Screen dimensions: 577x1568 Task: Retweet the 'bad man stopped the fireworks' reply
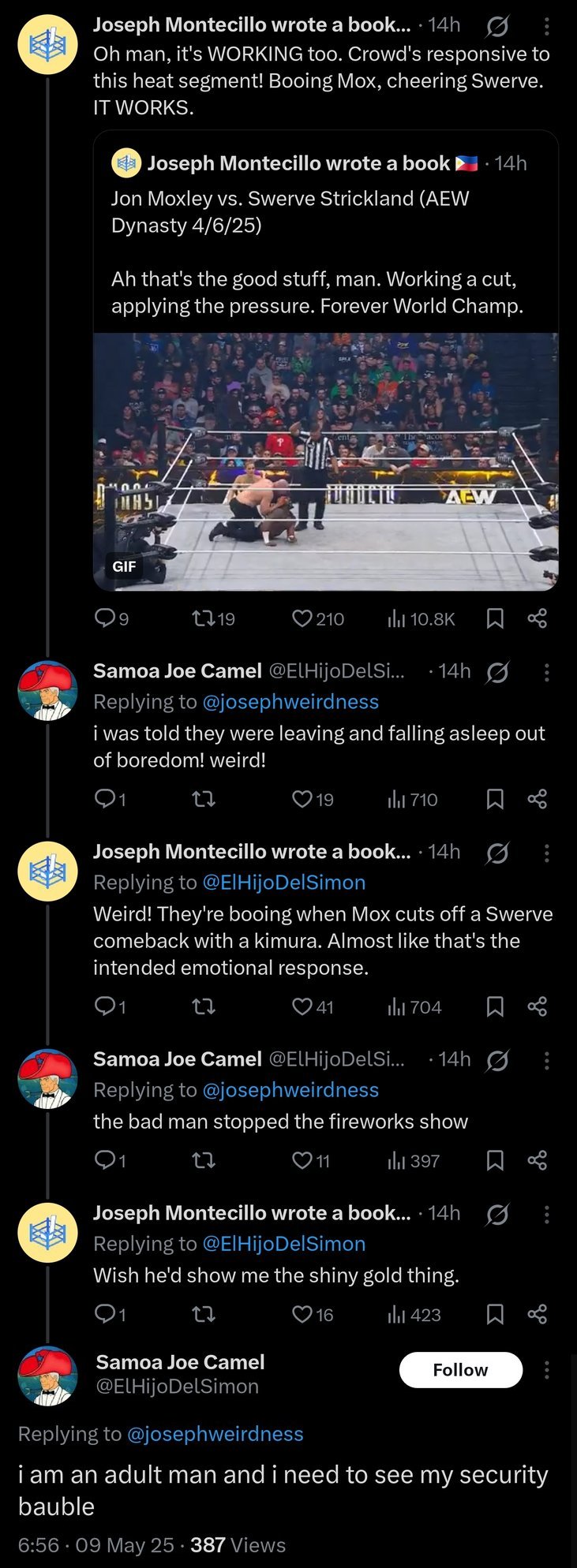pyautogui.click(x=204, y=1160)
